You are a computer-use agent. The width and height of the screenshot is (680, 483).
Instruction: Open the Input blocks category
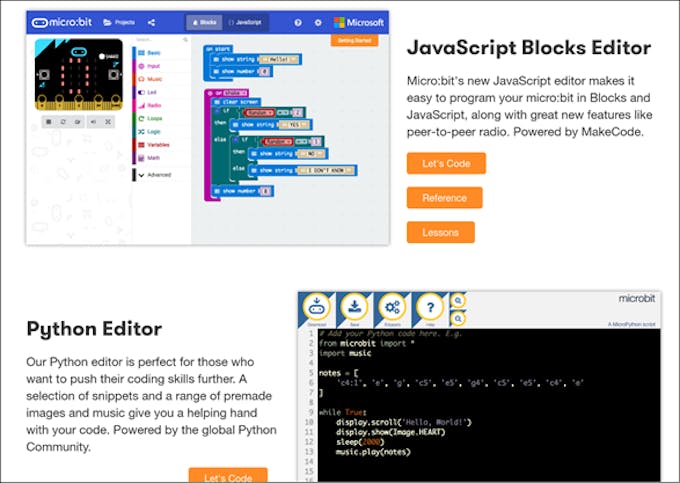[x=161, y=66]
